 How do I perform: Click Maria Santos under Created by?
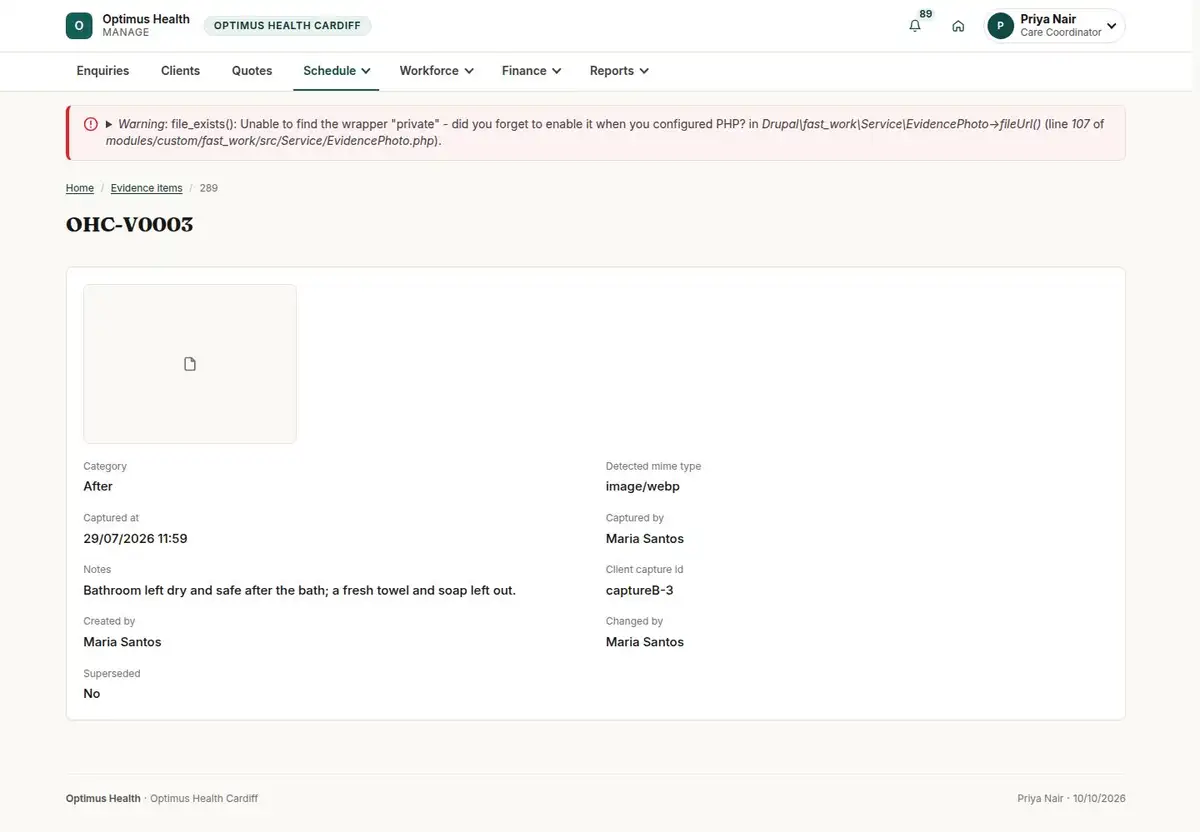coord(122,642)
